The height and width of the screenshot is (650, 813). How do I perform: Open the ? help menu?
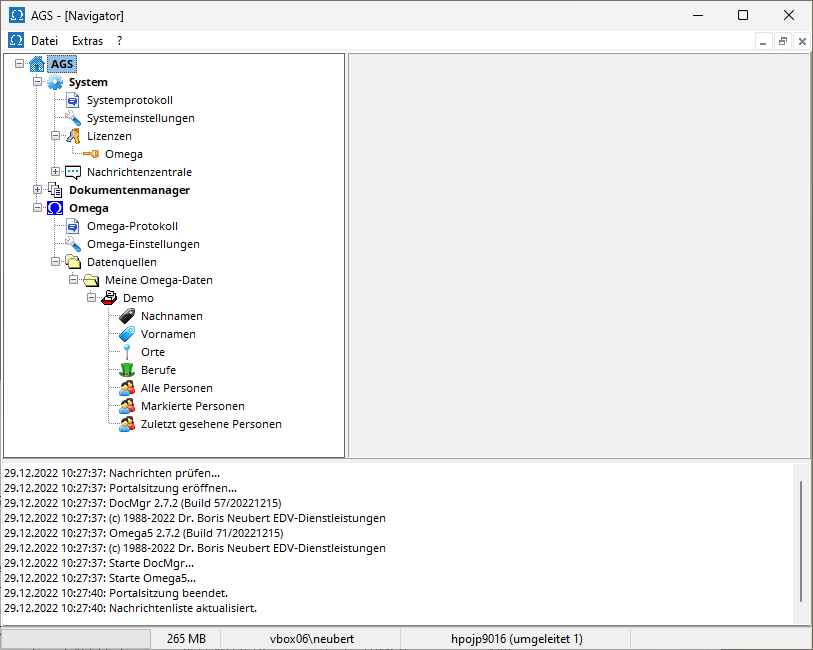[119, 41]
